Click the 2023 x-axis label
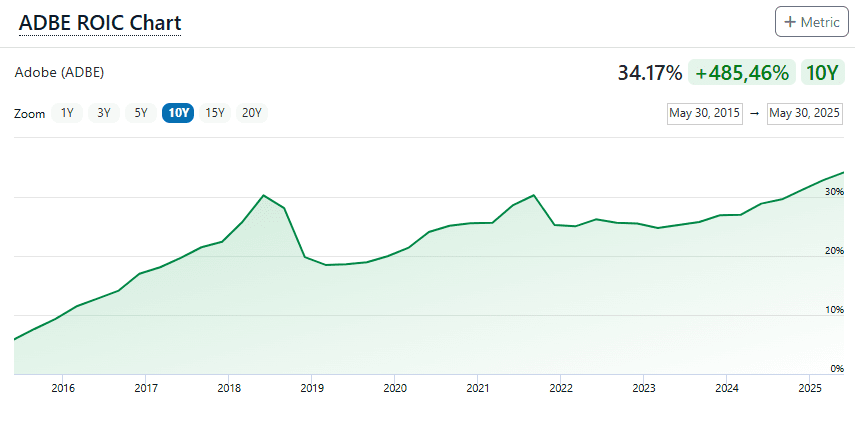 tap(644, 388)
